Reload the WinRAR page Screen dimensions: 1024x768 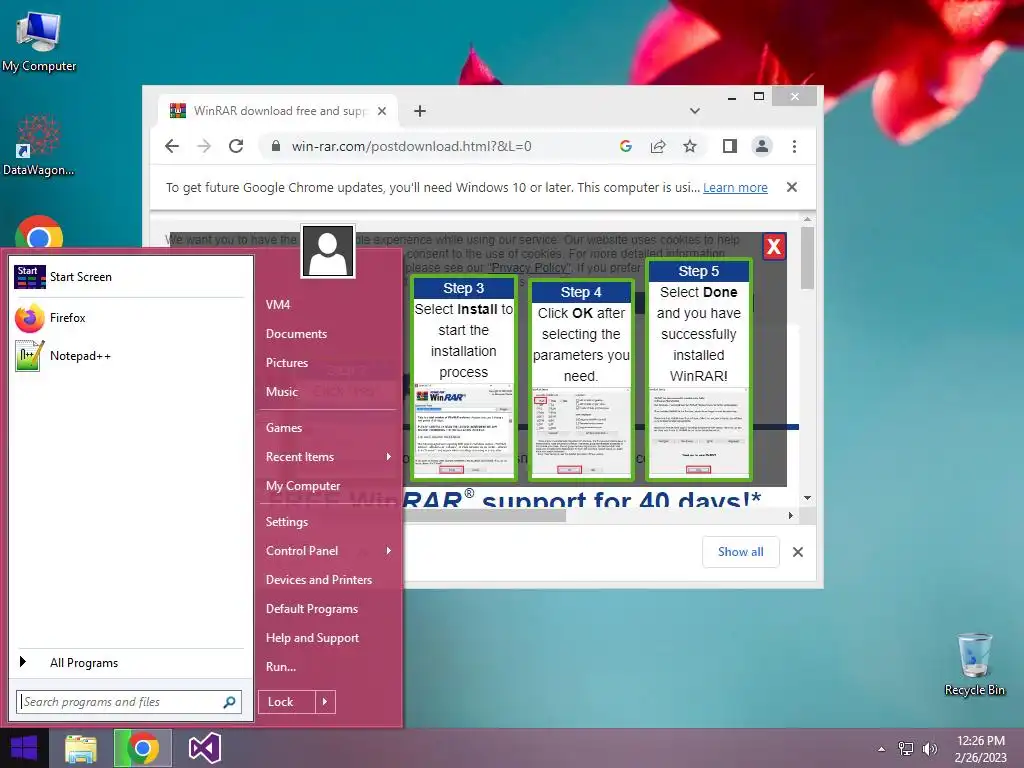coord(236,146)
